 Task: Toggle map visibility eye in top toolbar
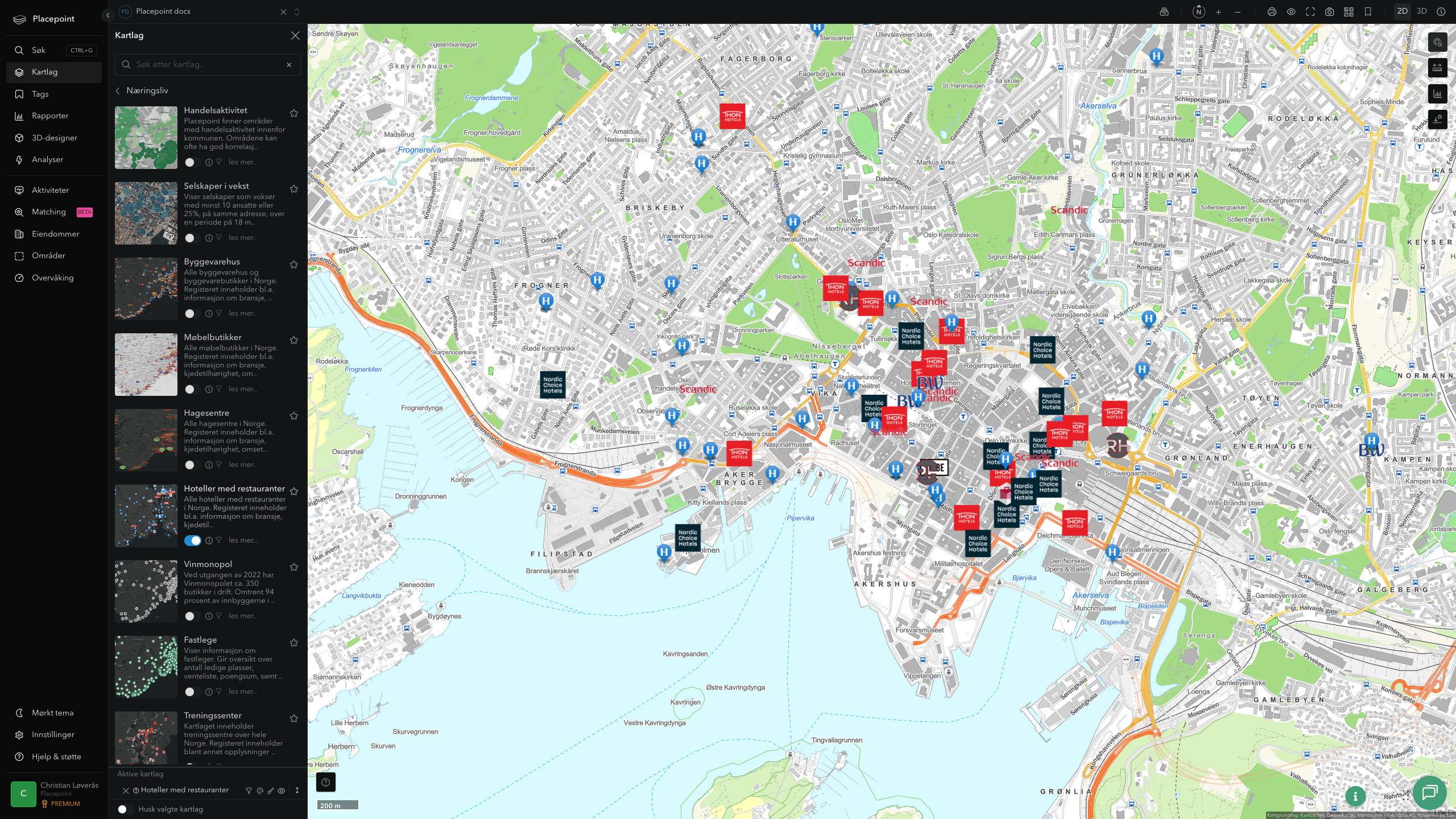click(1291, 12)
